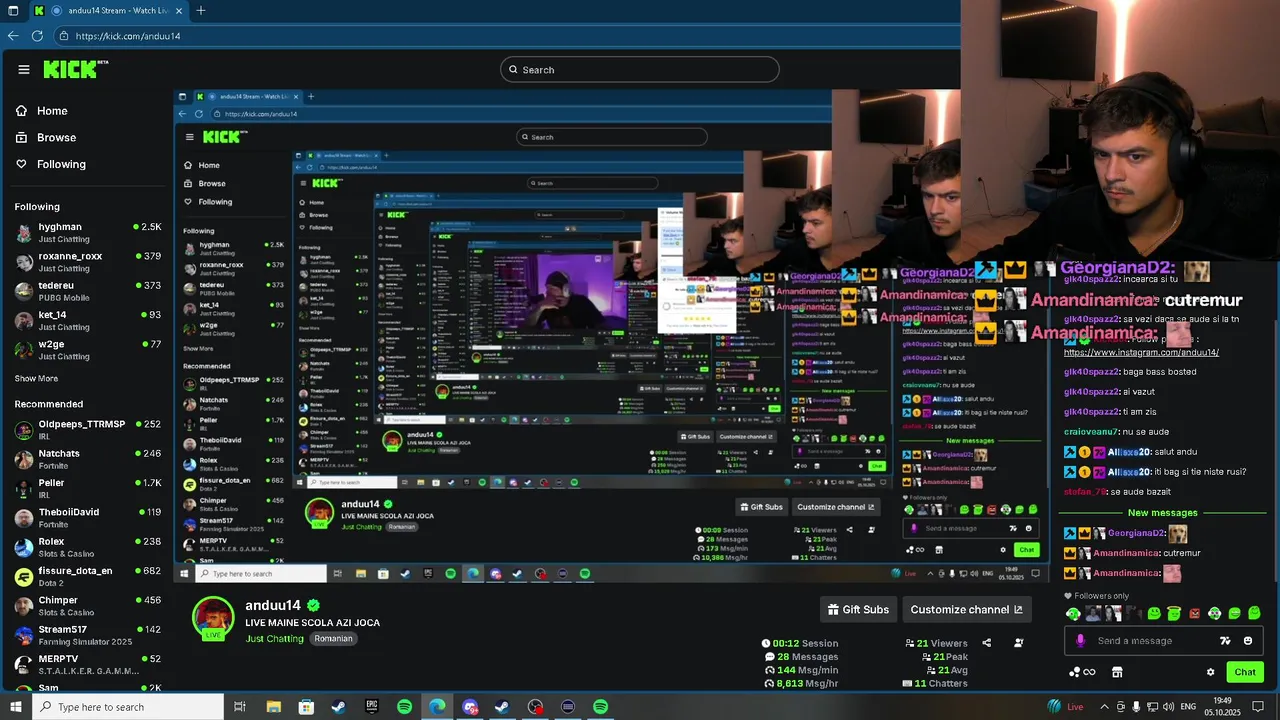Open Discord from the taskbar
The width and height of the screenshot is (1280, 720).
pos(470,707)
